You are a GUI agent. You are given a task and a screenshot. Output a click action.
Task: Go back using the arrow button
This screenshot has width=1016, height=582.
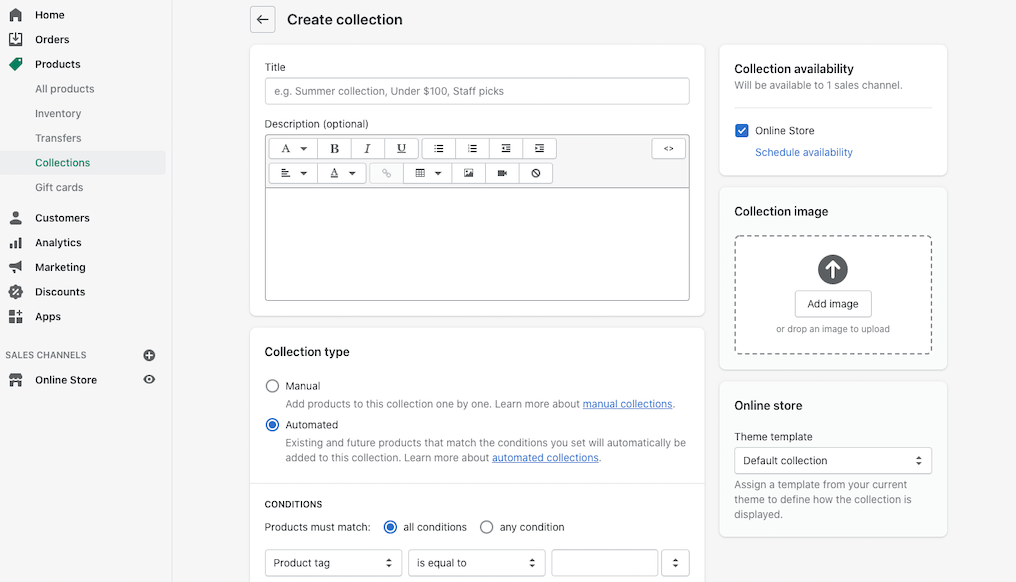[x=262, y=19]
